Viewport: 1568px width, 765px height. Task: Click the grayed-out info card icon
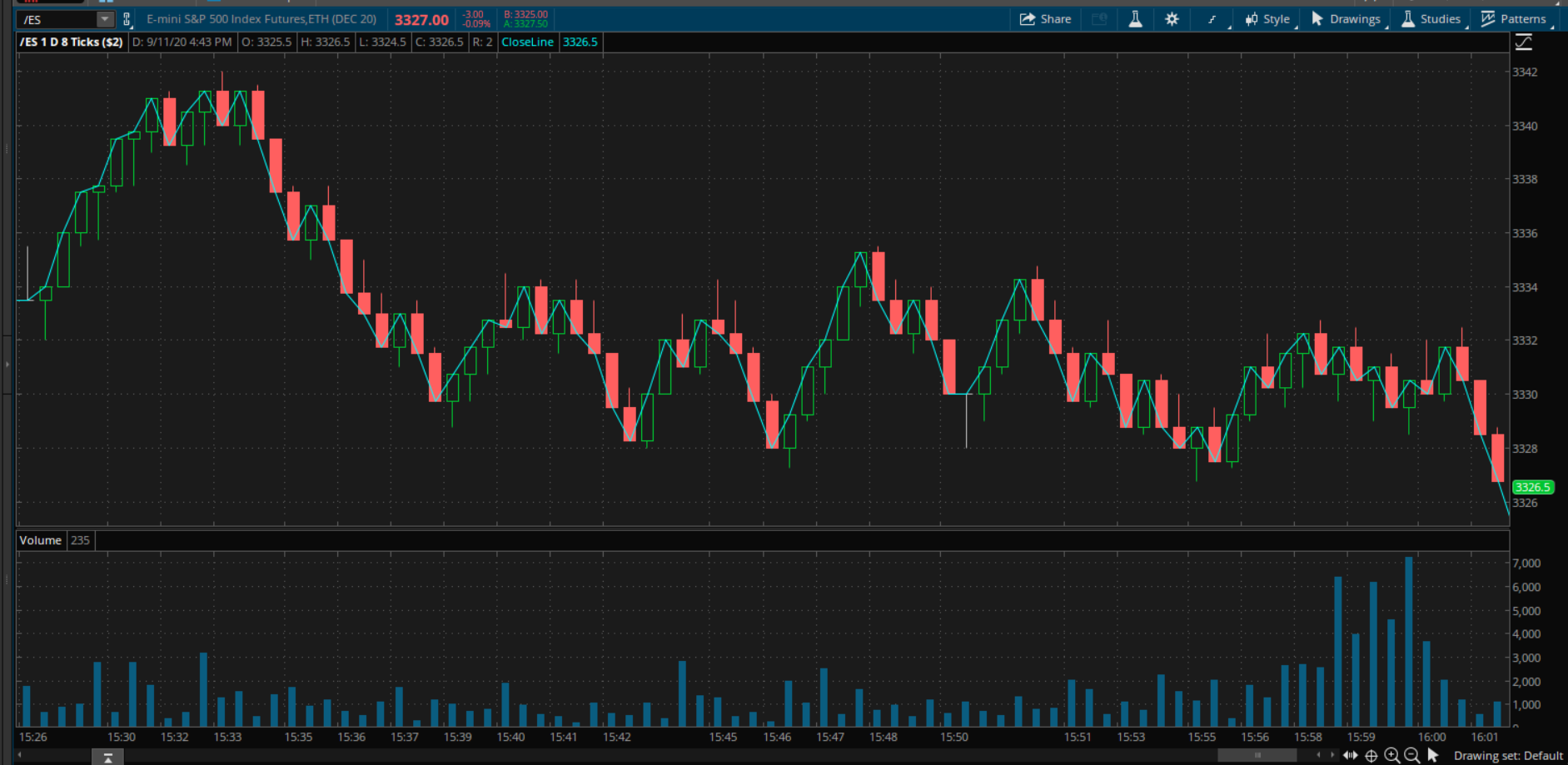click(x=1099, y=19)
